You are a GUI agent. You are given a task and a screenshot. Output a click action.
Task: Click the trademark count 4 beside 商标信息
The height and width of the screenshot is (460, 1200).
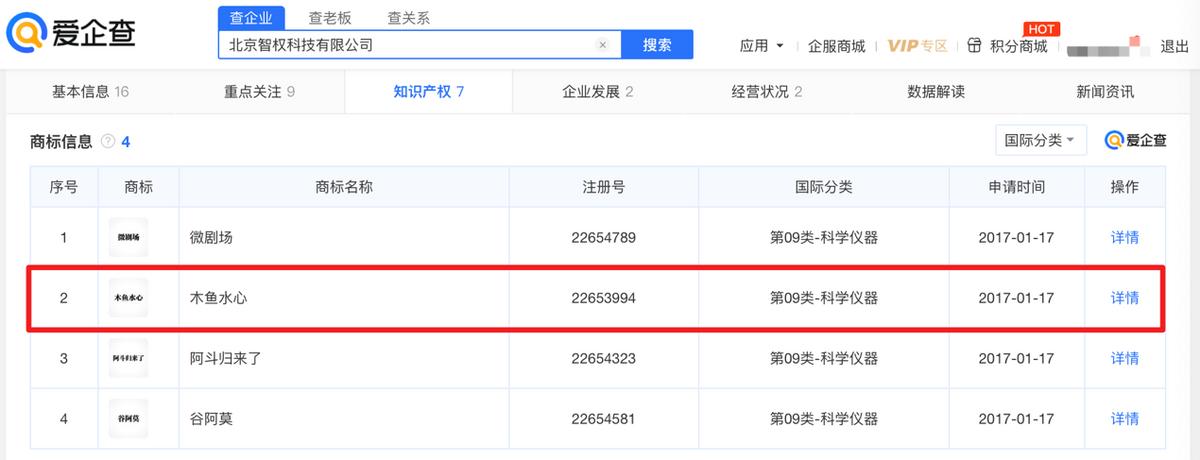pyautogui.click(x=126, y=142)
